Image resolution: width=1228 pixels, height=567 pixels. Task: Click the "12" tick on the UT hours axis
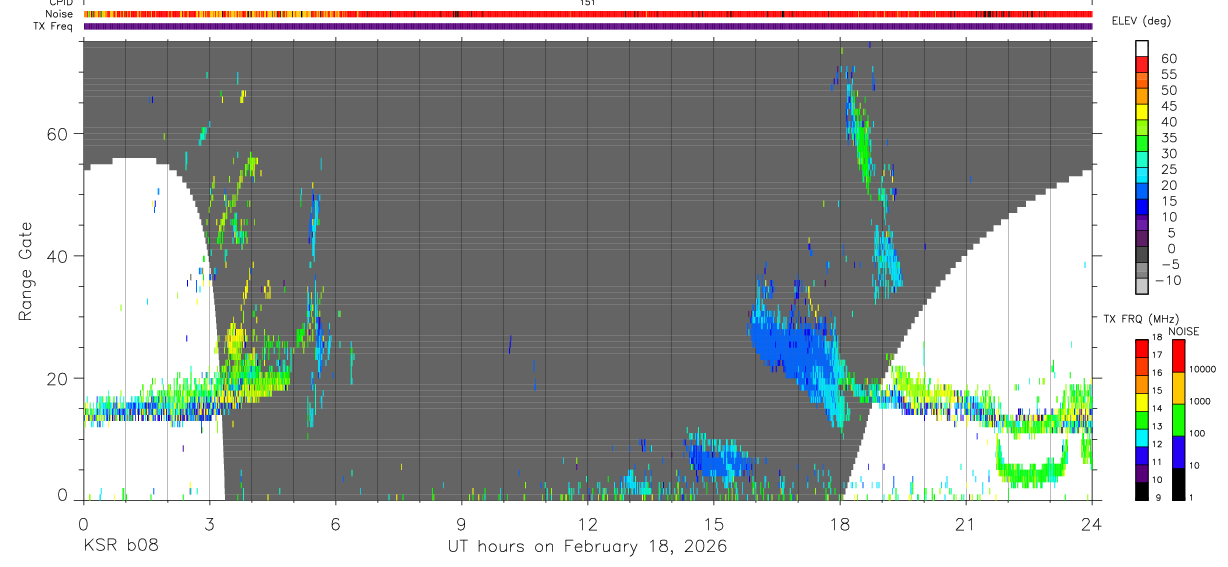coord(587,524)
